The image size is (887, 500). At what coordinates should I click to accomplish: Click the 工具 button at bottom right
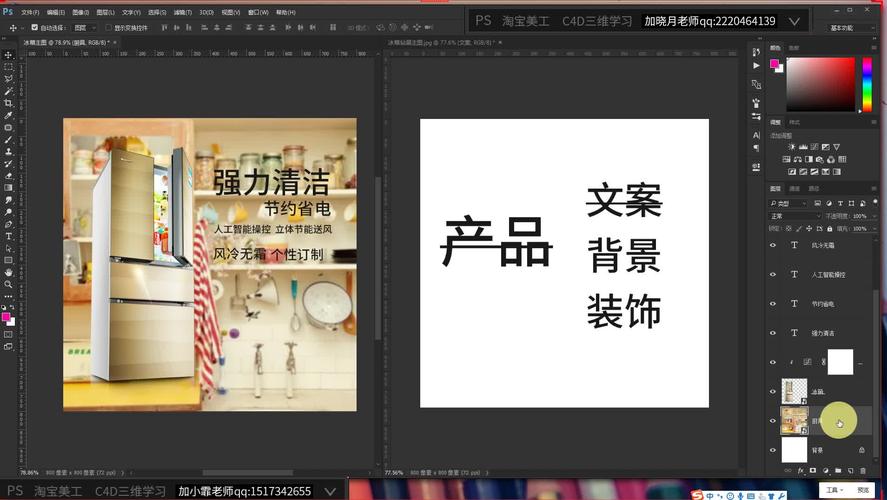pos(834,490)
